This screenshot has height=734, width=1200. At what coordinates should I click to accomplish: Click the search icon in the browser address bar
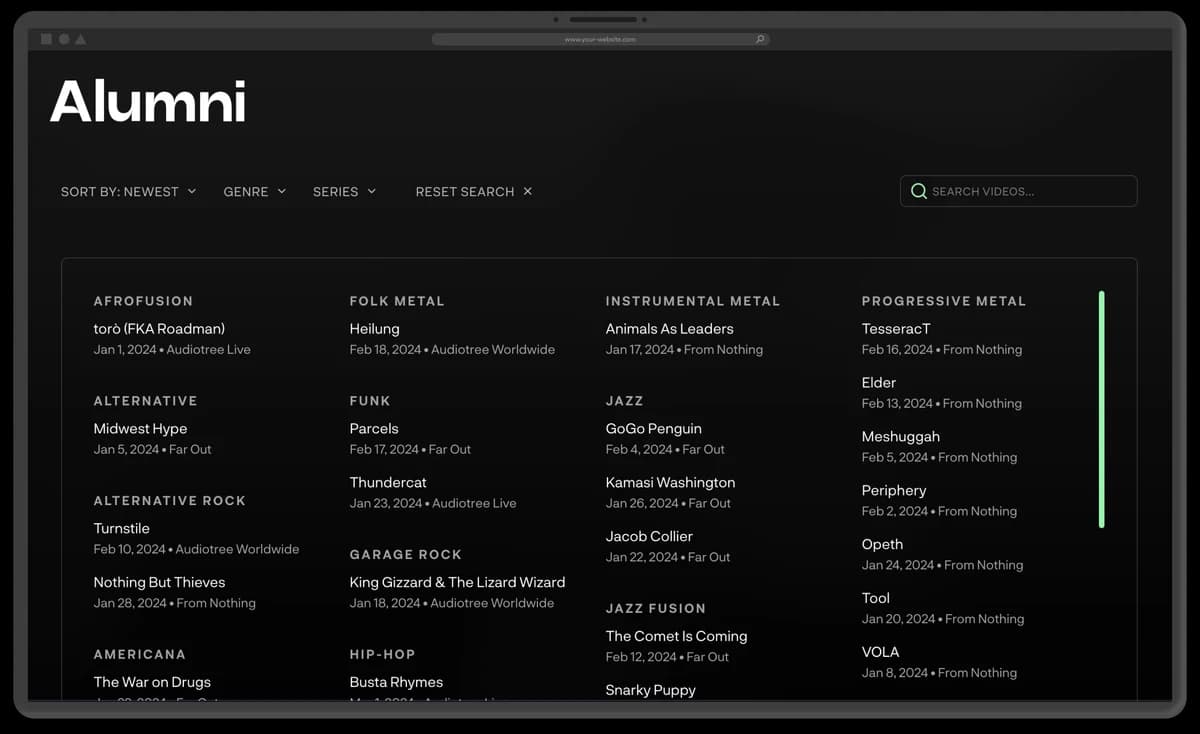760,40
